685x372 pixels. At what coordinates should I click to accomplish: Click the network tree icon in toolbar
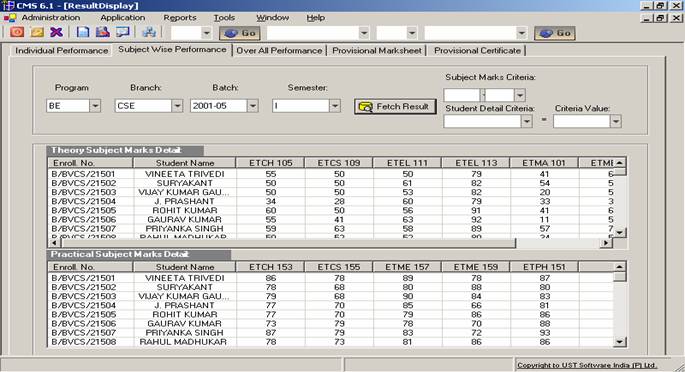click(x=149, y=32)
